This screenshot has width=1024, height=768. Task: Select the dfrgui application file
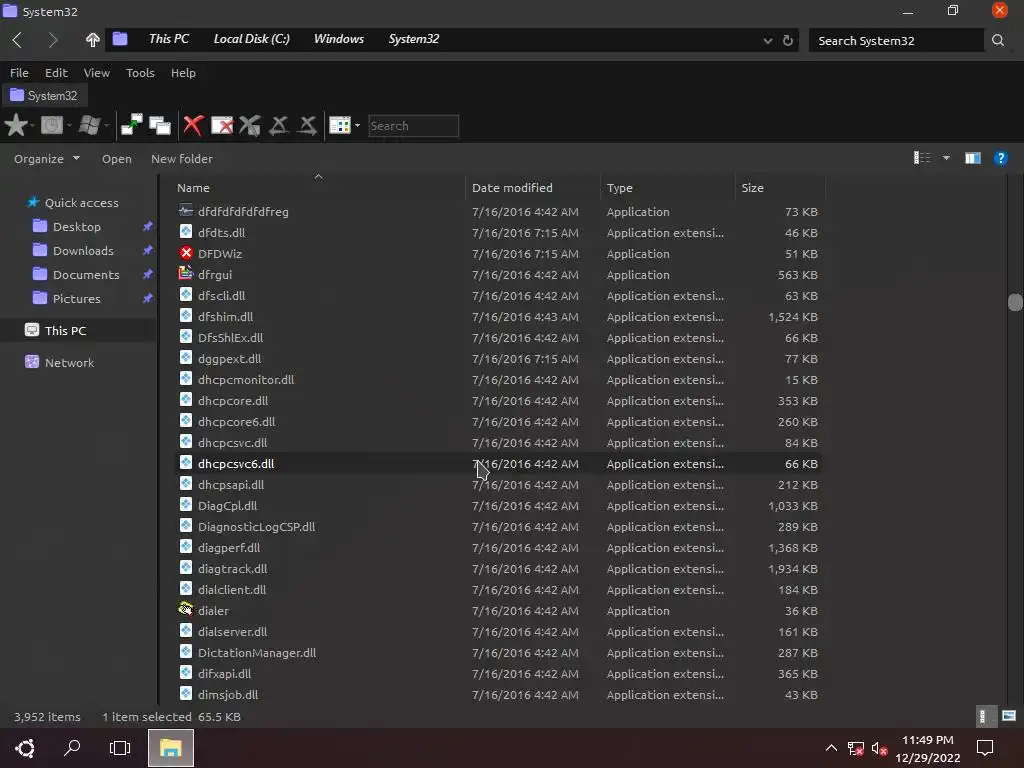point(500,274)
